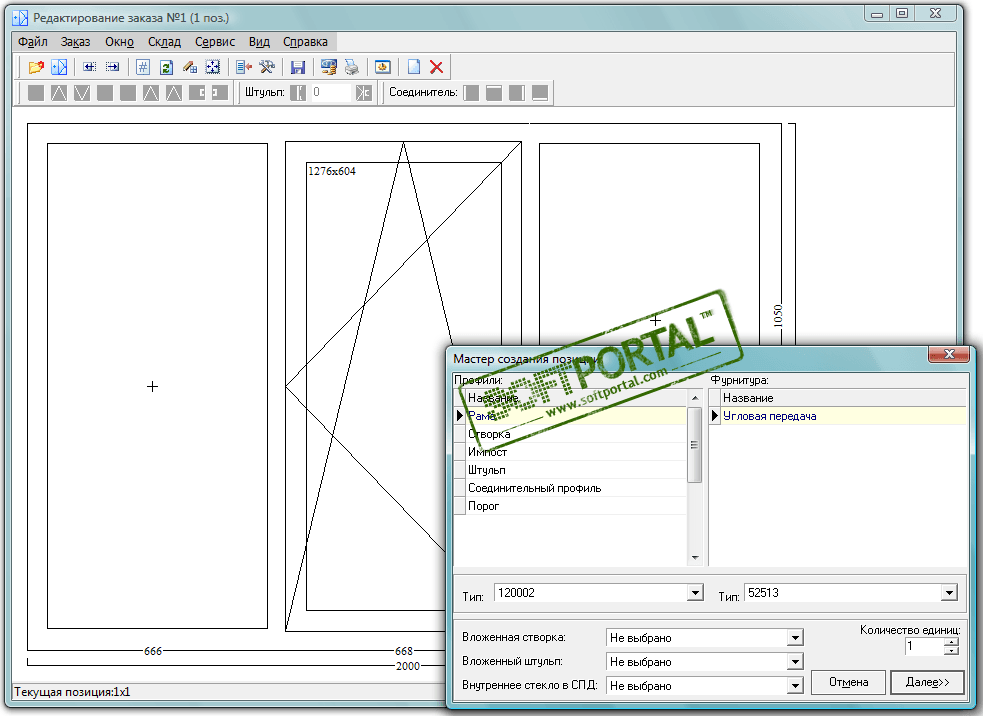
Task: Click the icon left of the Штульп field
Action: point(298,93)
